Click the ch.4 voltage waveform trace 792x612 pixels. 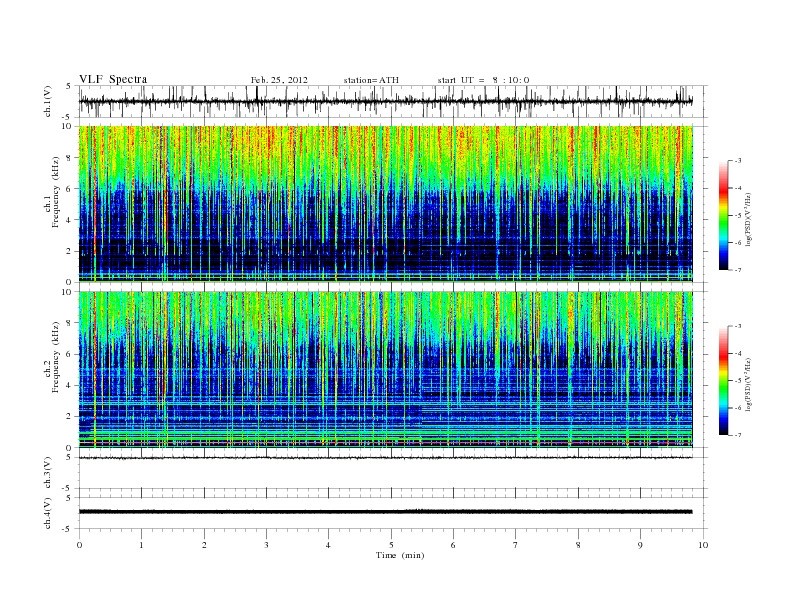tap(386, 512)
